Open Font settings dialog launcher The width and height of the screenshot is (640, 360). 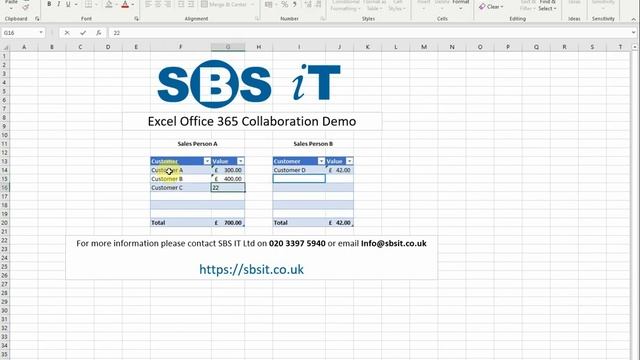(x=136, y=19)
